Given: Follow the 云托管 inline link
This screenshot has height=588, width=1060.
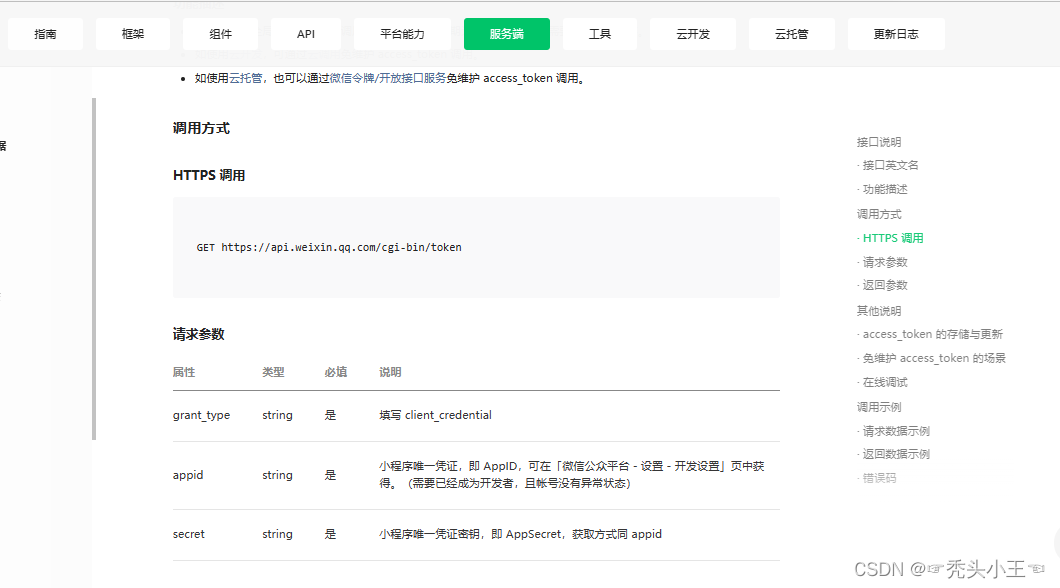Looking at the screenshot, I should [245, 78].
